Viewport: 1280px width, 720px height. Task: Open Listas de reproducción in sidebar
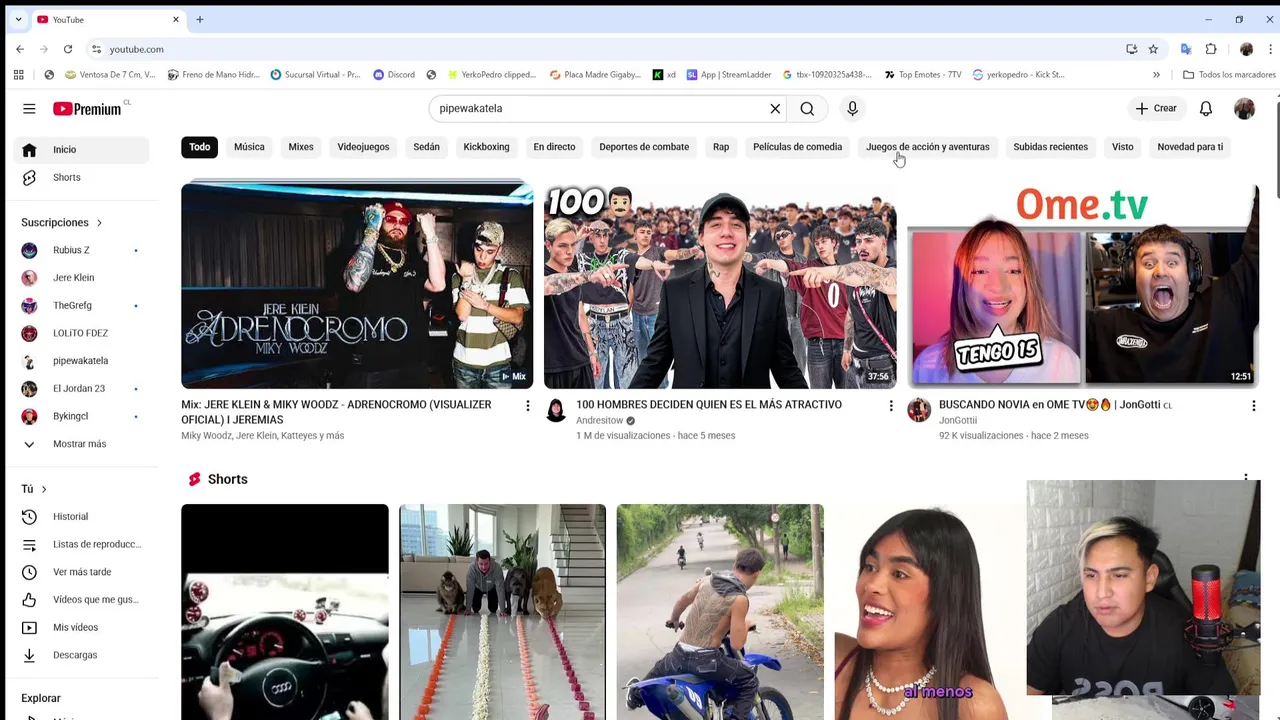(x=82, y=544)
